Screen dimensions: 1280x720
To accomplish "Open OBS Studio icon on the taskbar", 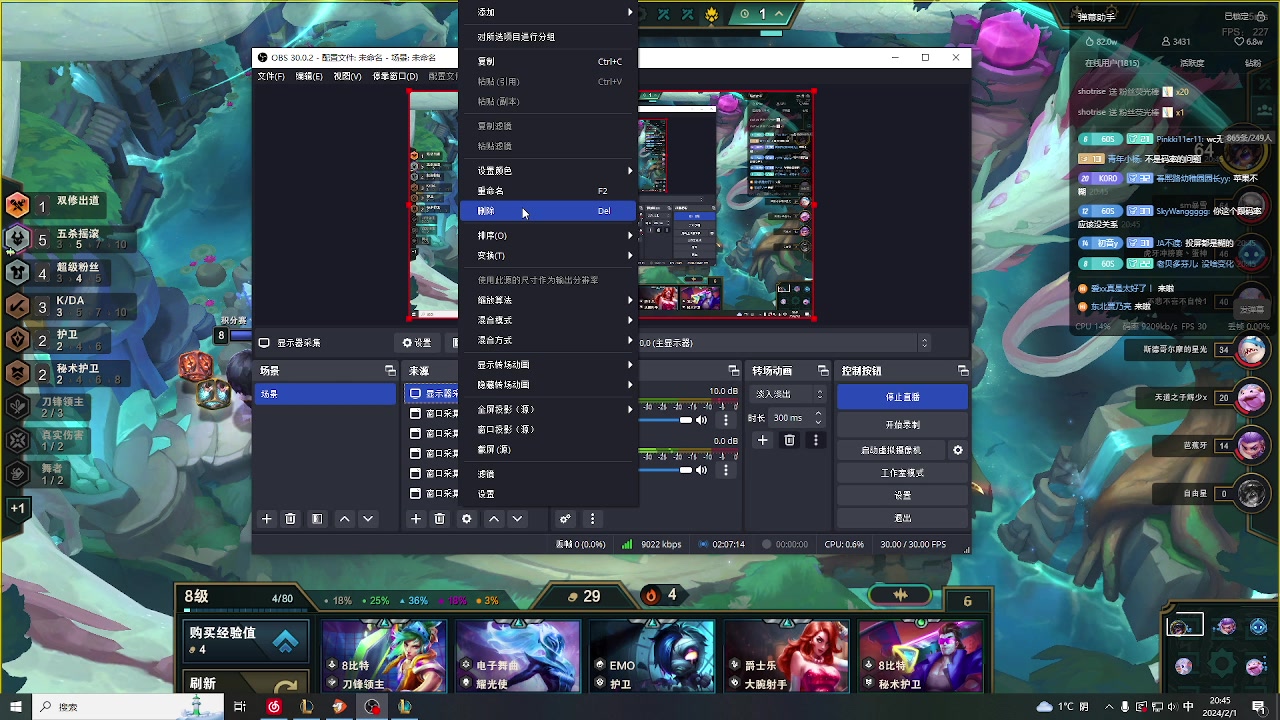I will point(372,707).
